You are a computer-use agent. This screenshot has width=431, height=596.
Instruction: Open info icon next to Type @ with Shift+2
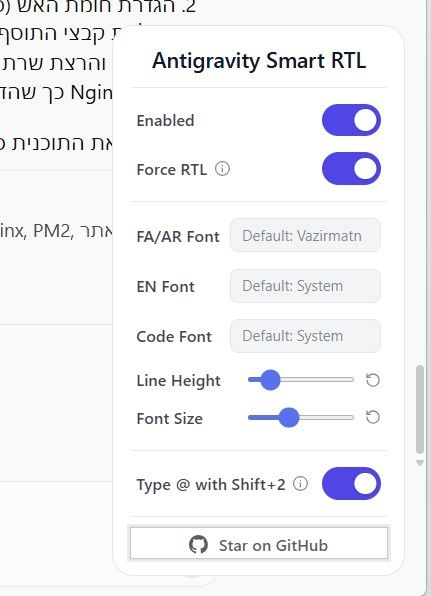pos(300,483)
